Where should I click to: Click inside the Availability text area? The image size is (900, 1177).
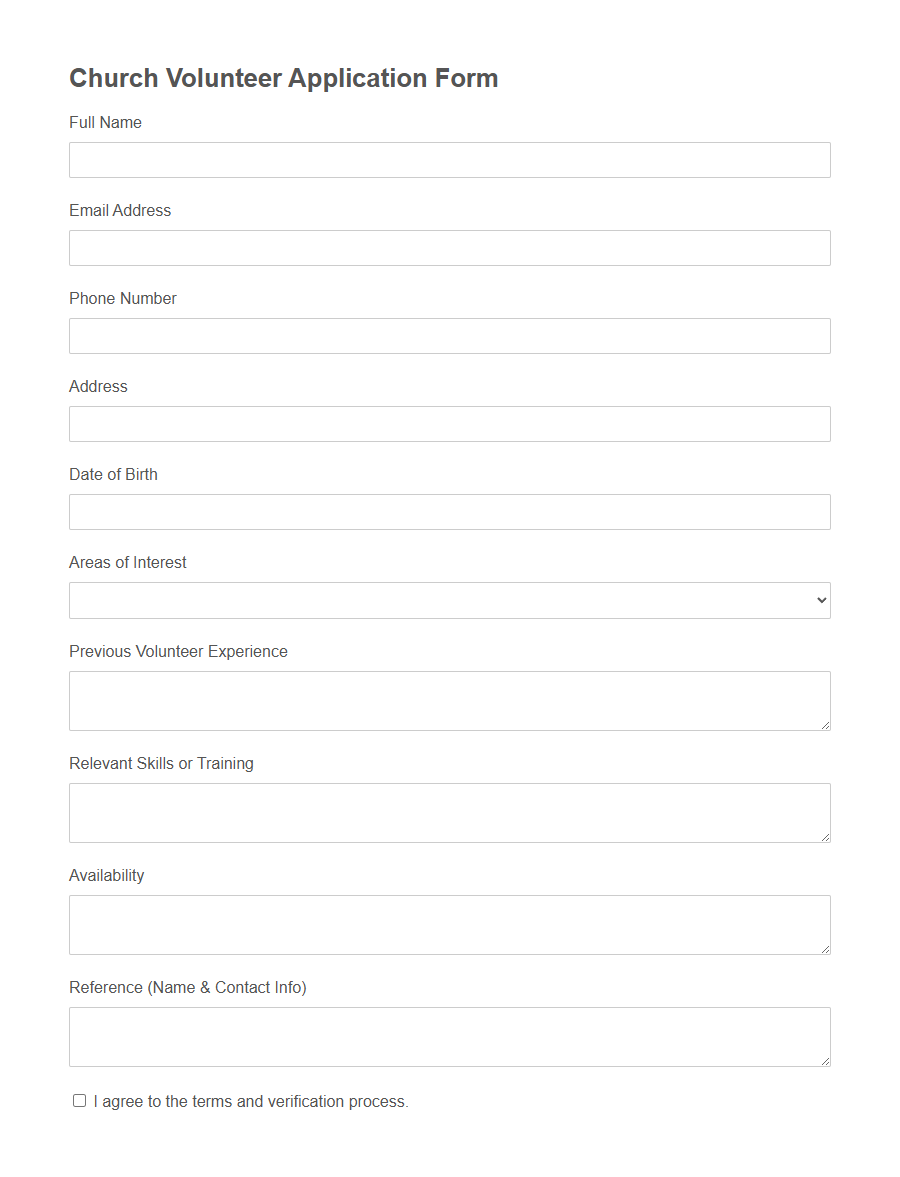[x=449, y=924]
